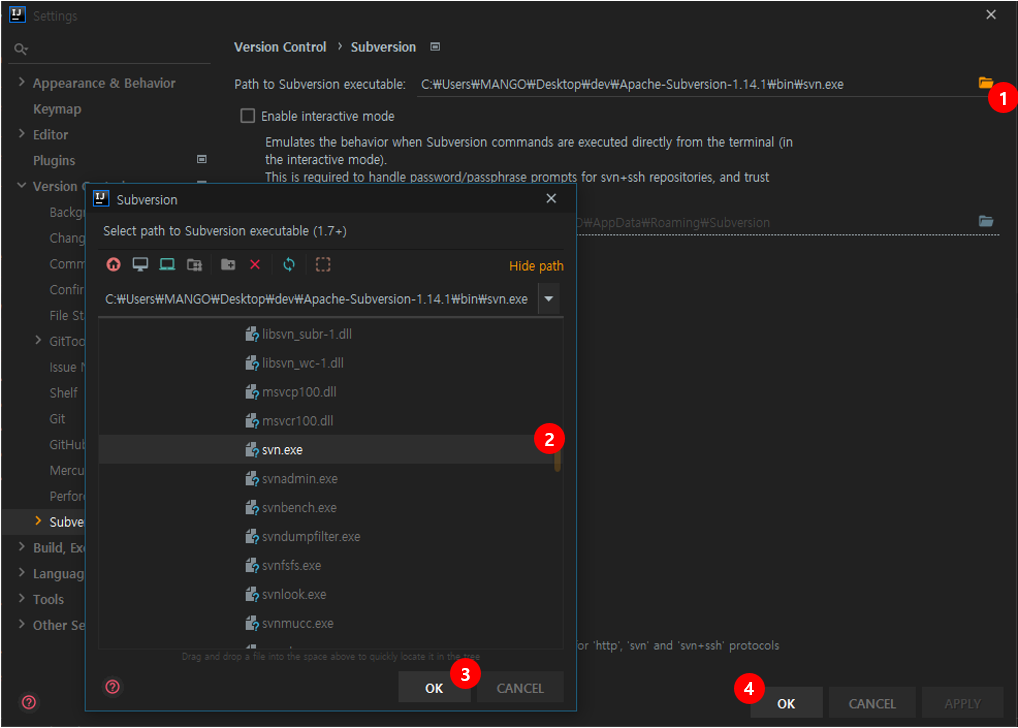Jump to the project directory icon

tap(168, 264)
